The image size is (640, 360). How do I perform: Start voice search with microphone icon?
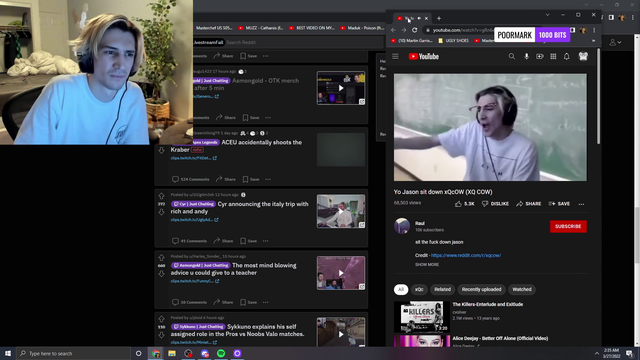[x=526, y=56]
